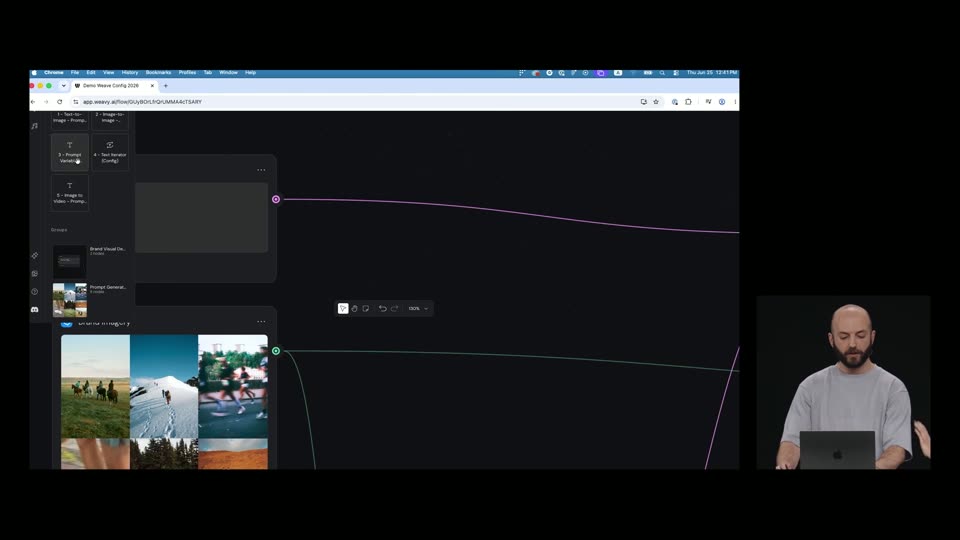Image resolution: width=960 pixels, height=540 pixels.
Task: Open the View menu
Action: tap(108, 73)
